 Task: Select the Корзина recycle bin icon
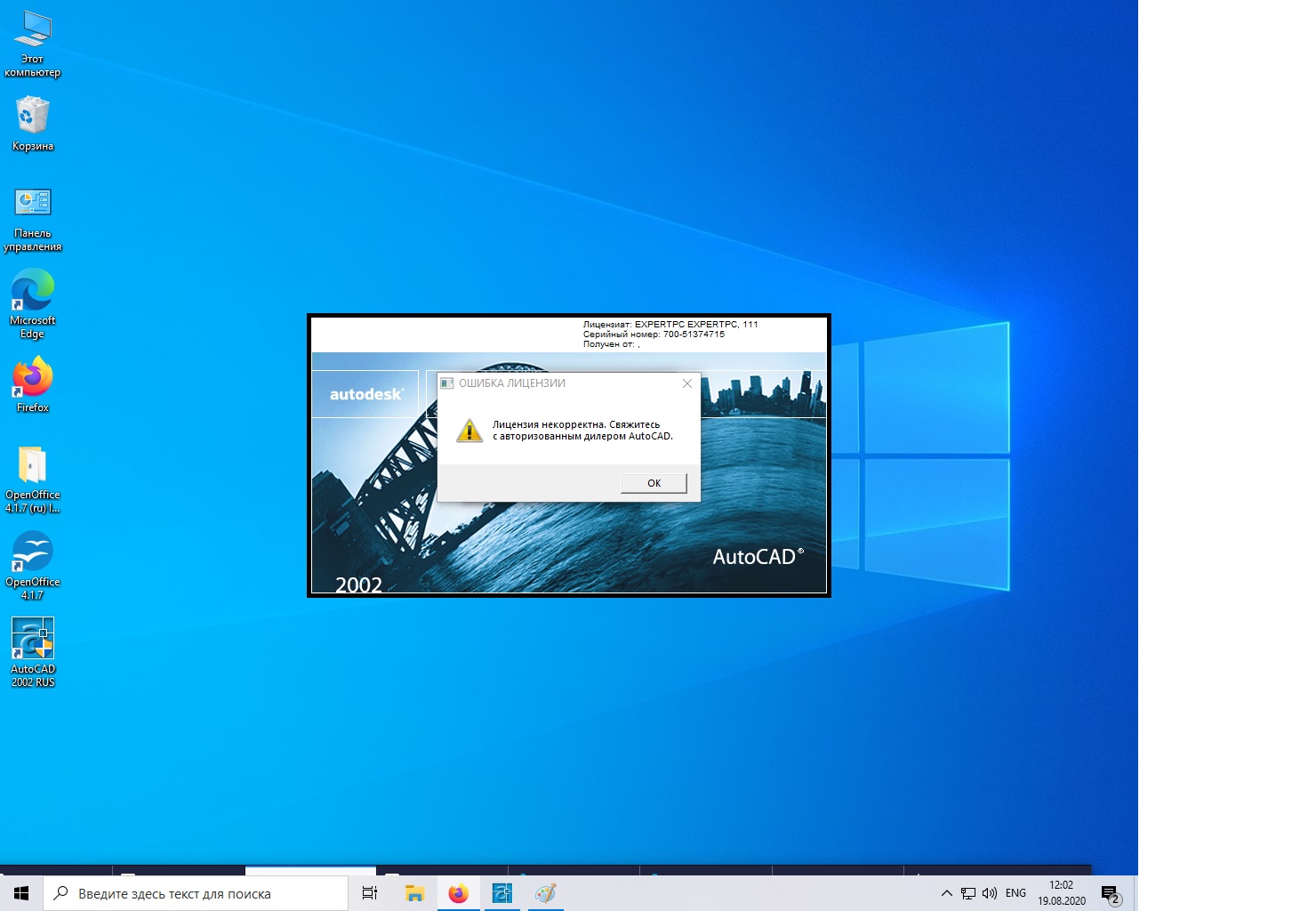coord(33,124)
